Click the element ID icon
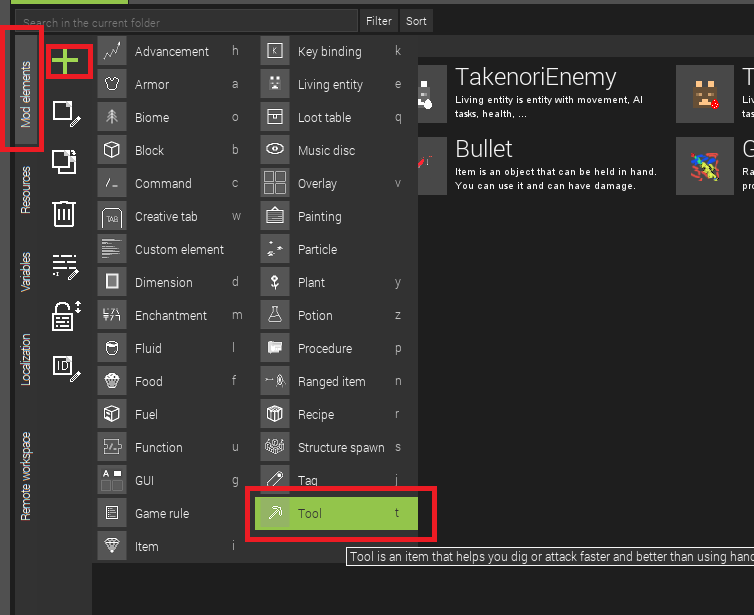 tap(65, 366)
